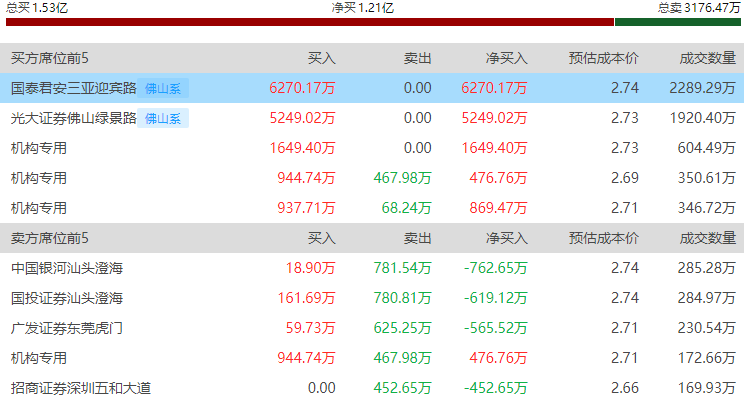Click the 卖方席位前5 section header
The width and height of the screenshot is (744, 397).
pyautogui.click(x=49, y=238)
